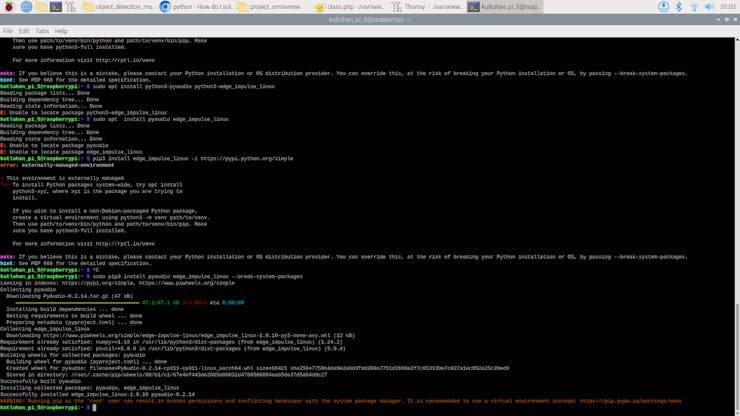
Task: Switch to object_detection_mo... folder window
Action: point(118,7)
